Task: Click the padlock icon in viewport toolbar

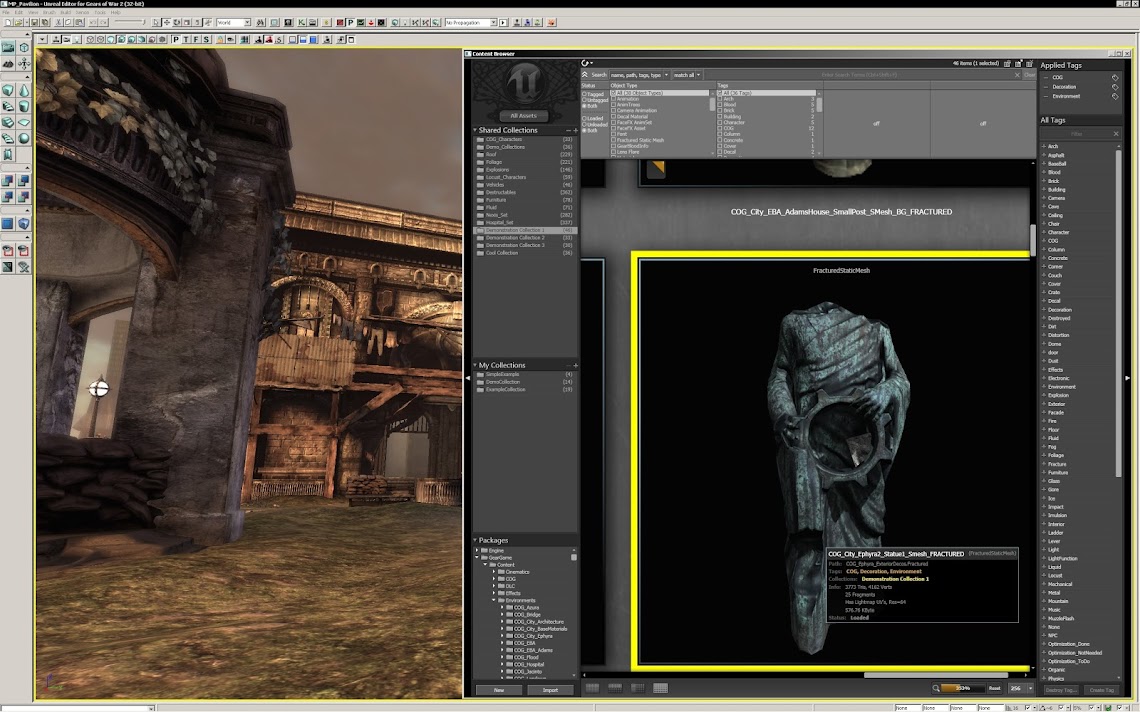Action: coord(220,39)
